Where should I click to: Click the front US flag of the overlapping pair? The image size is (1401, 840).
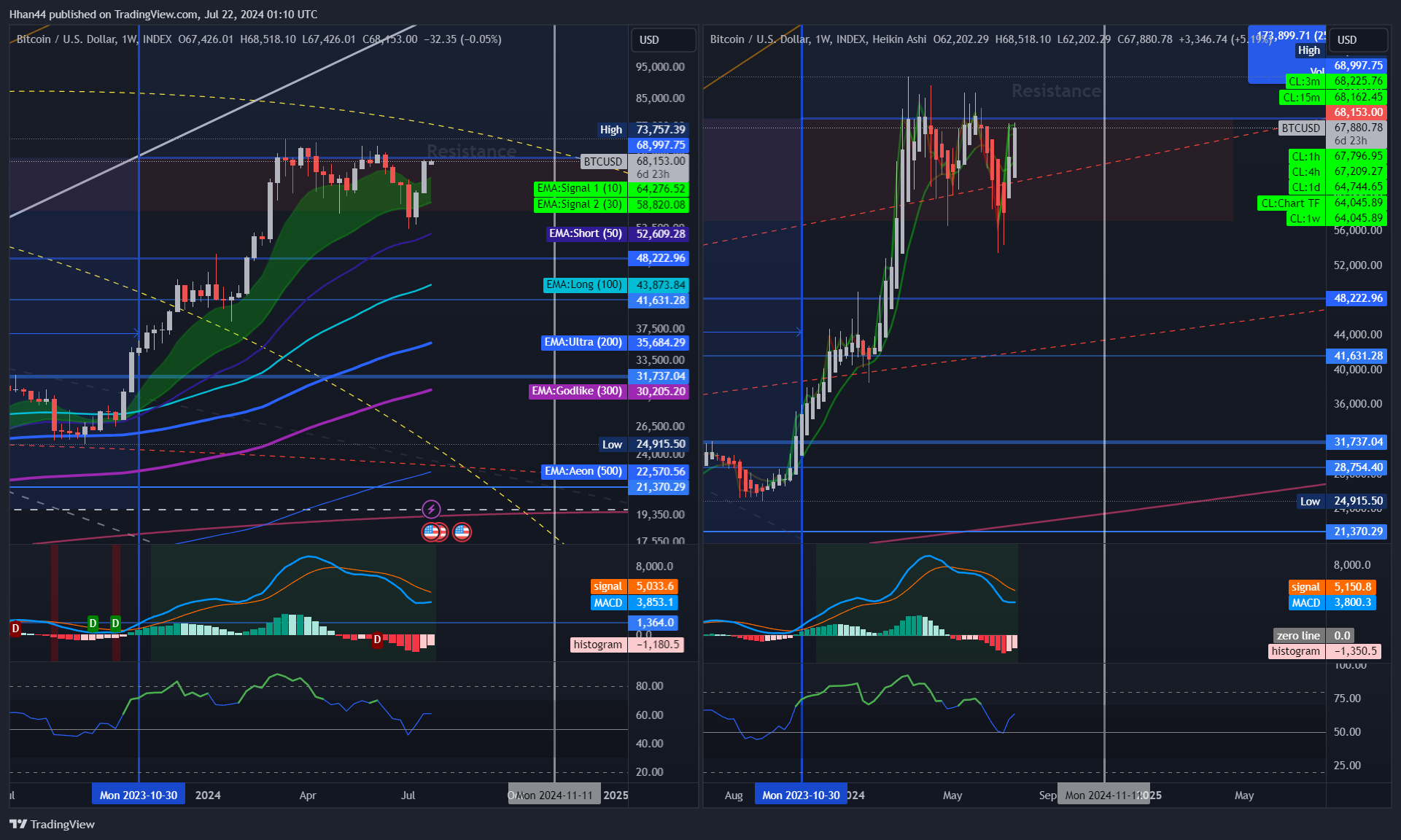pos(431,532)
